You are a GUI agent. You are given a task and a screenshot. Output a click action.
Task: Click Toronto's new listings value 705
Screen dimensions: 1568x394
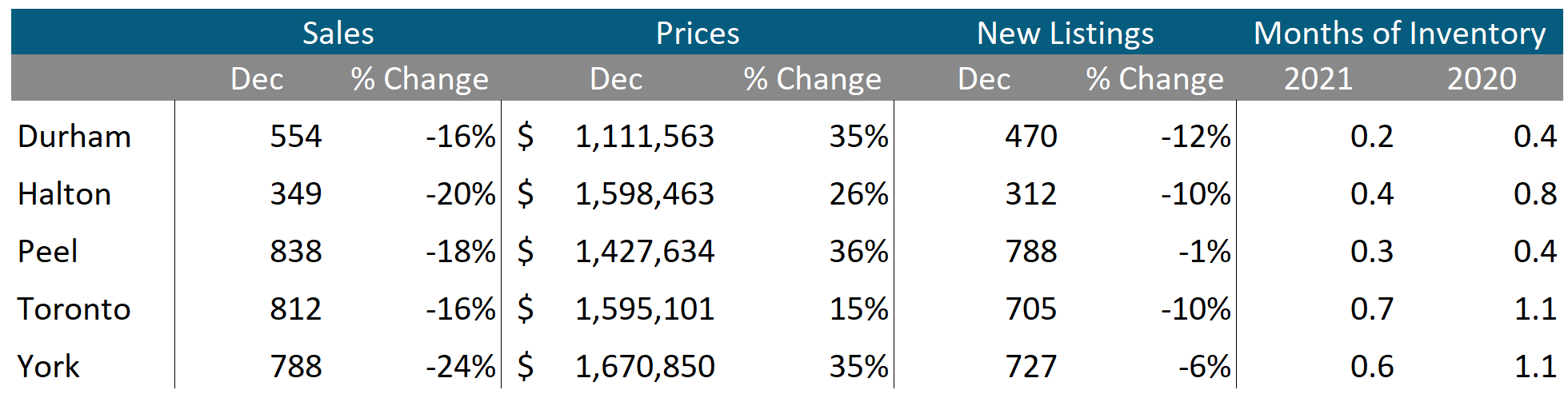(1030, 309)
